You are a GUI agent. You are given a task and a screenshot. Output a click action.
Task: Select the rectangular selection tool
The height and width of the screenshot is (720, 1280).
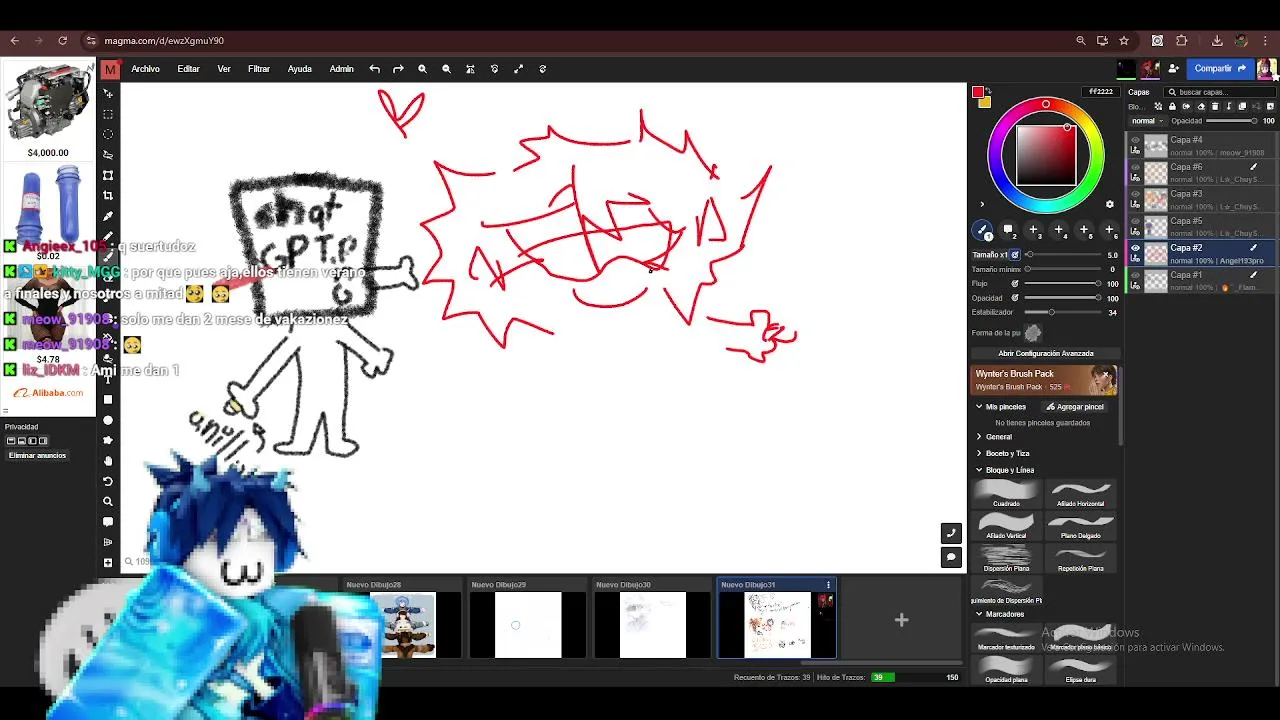(x=108, y=114)
